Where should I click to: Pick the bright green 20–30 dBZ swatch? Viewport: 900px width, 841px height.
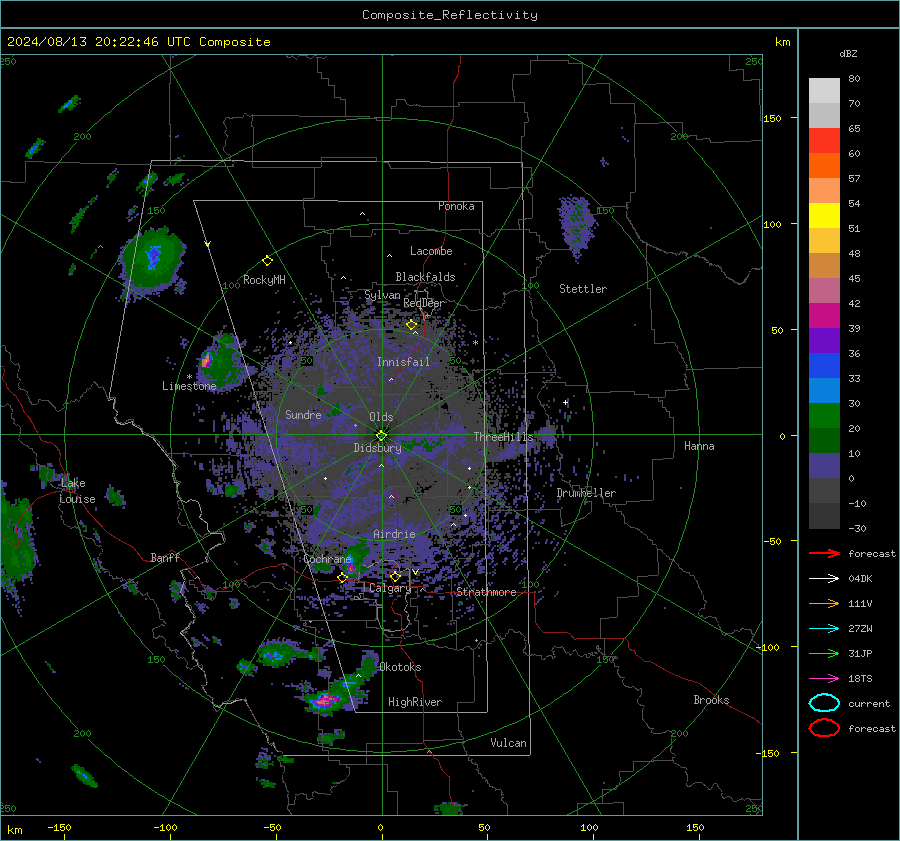click(824, 415)
